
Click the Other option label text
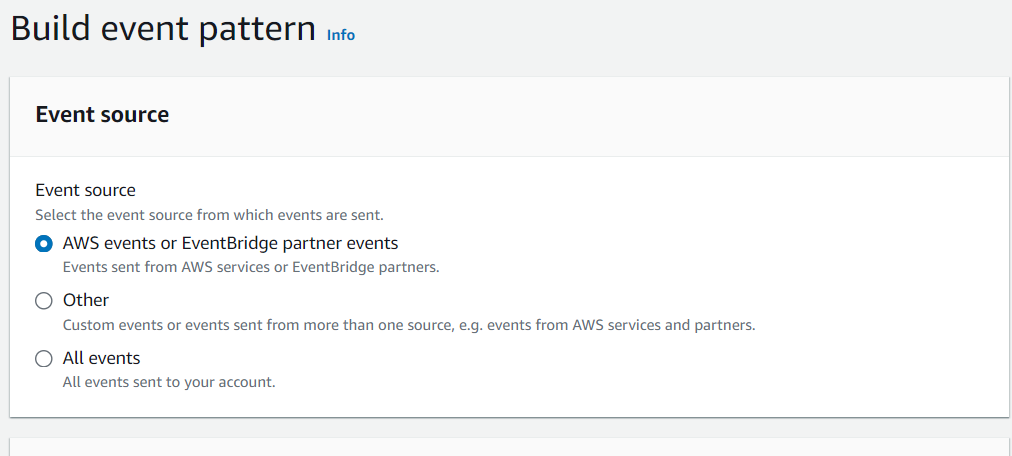point(86,301)
